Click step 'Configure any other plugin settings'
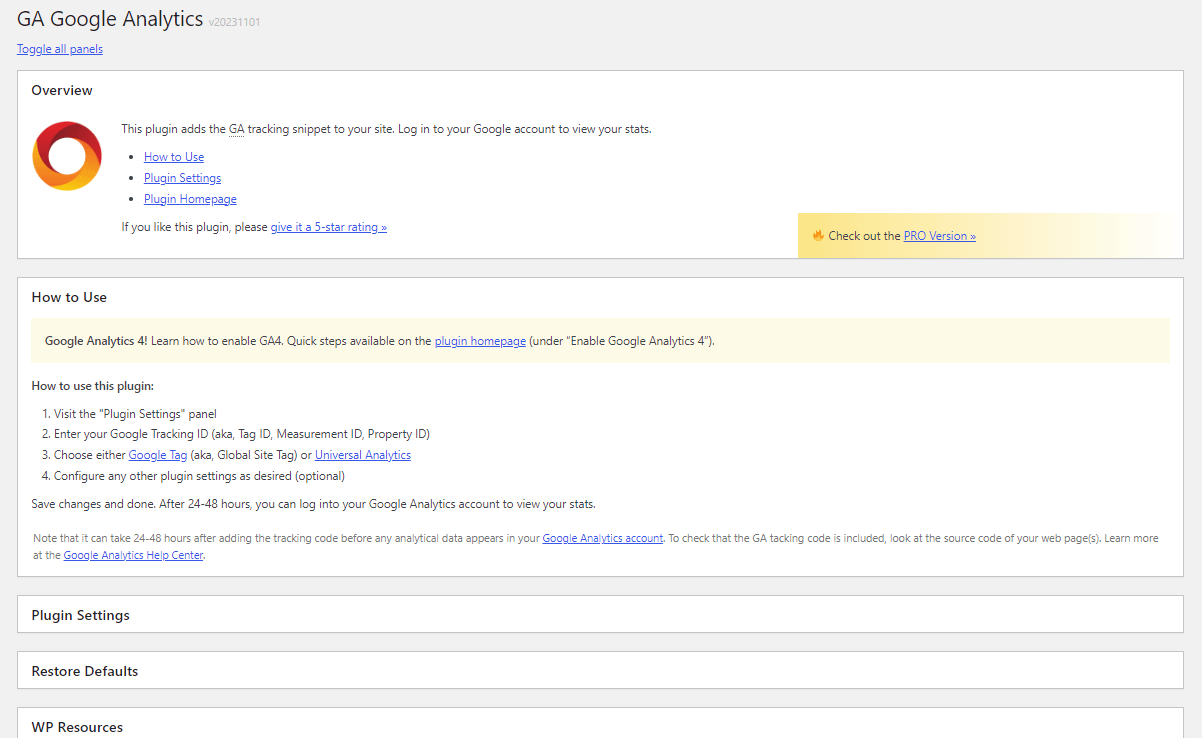 click(199, 476)
